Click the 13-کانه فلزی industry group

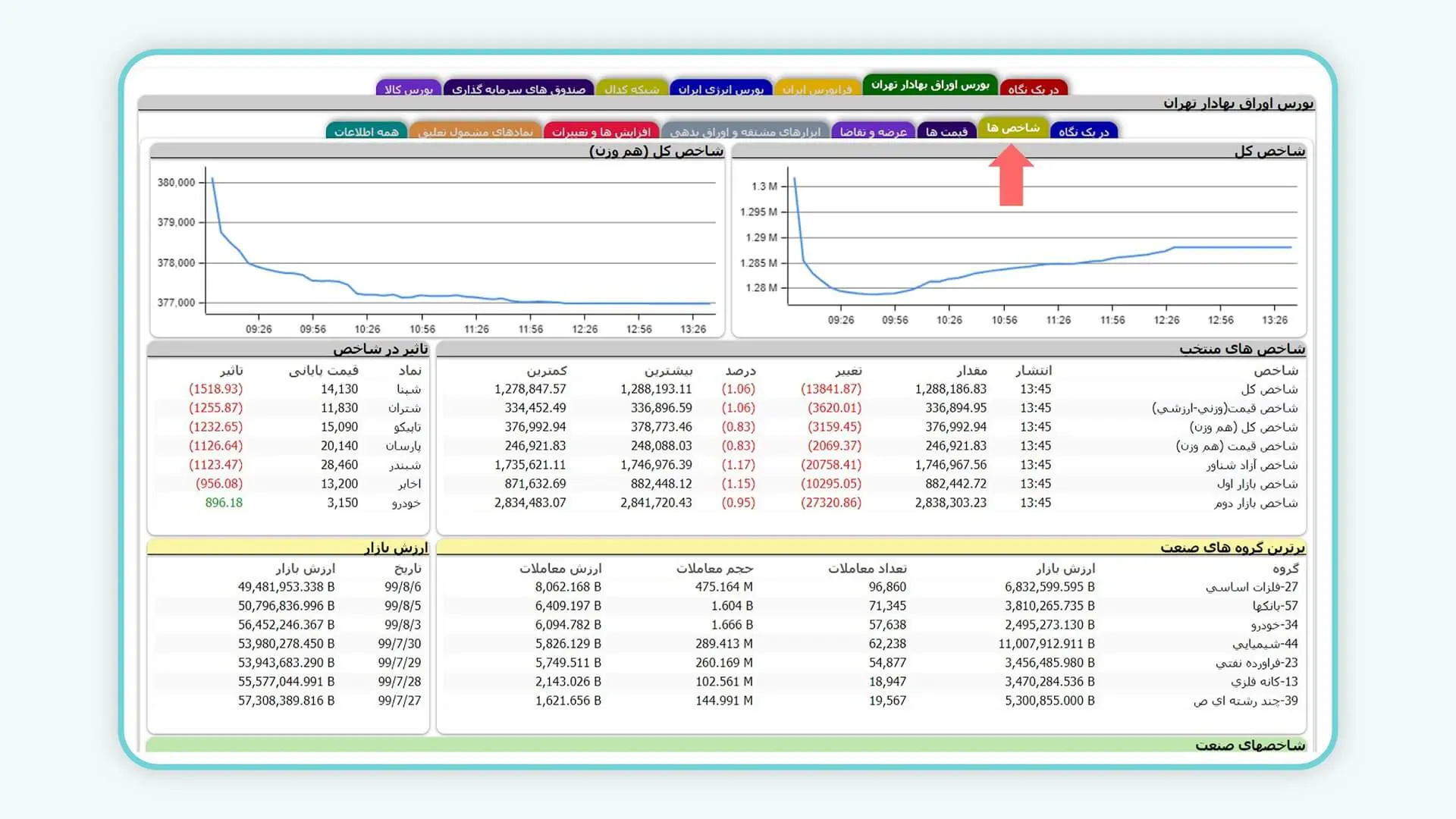pyautogui.click(x=1265, y=682)
